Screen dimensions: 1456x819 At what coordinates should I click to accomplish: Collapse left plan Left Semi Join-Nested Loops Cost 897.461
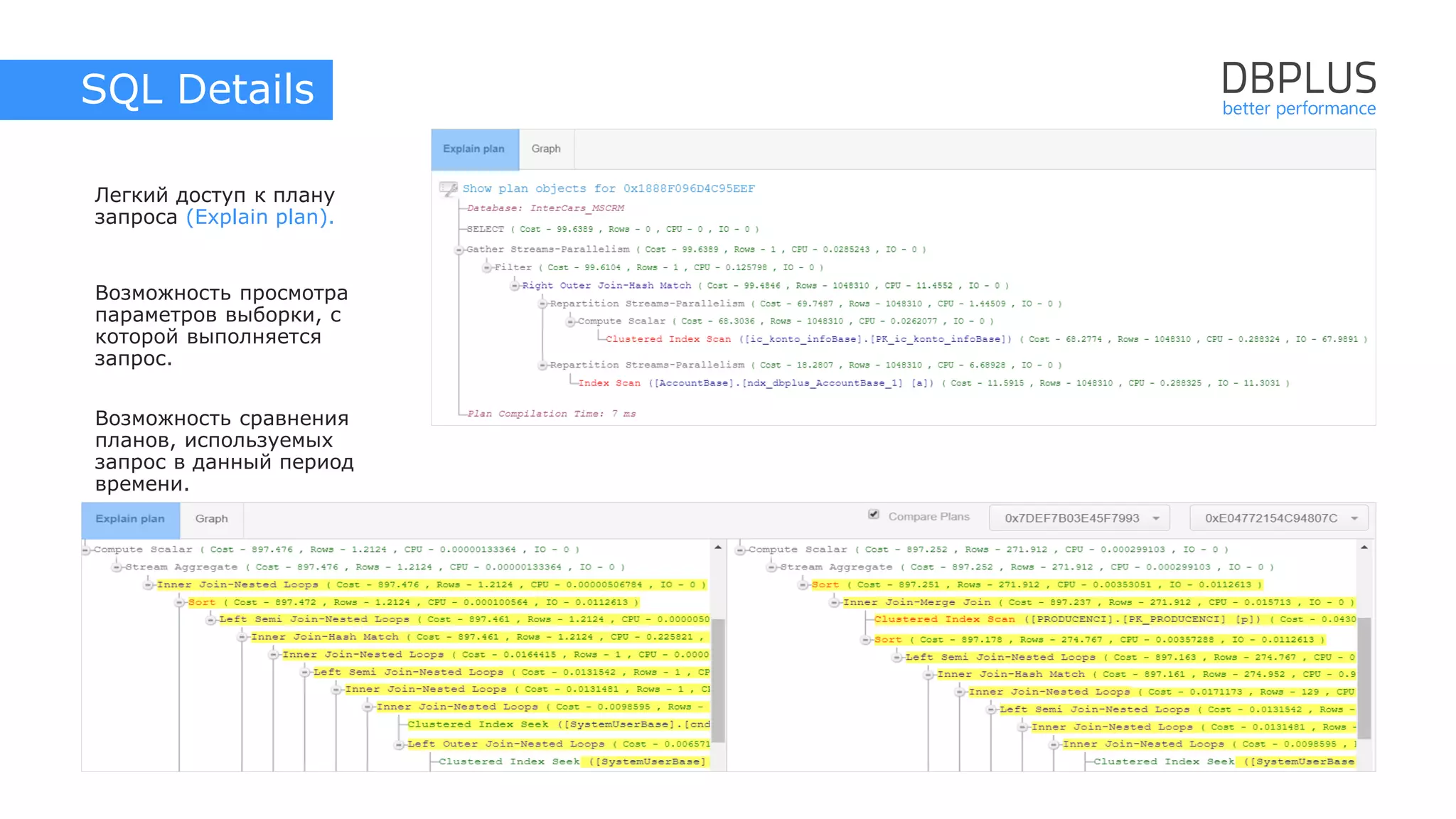tap(210, 620)
